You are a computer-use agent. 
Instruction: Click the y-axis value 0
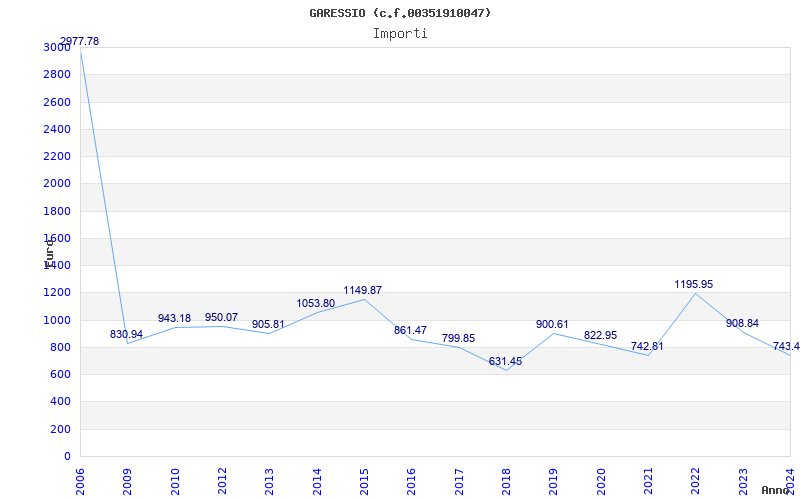67,457
